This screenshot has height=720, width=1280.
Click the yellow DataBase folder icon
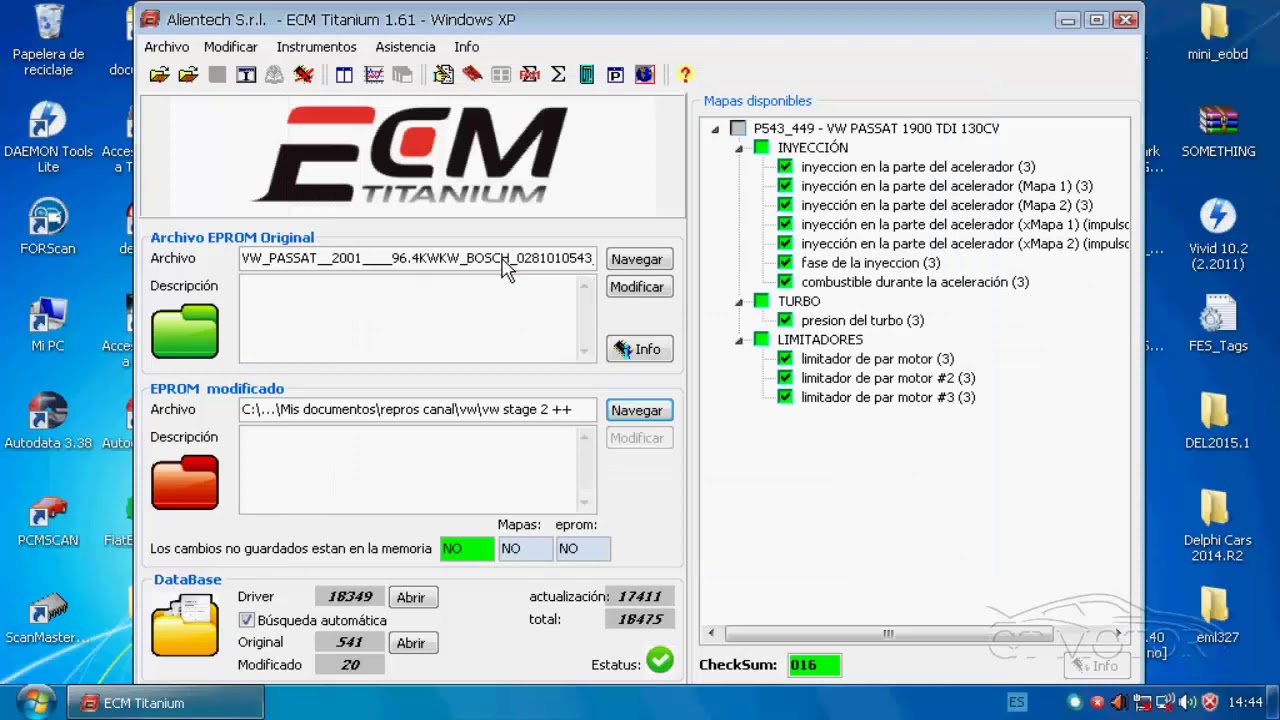point(185,625)
